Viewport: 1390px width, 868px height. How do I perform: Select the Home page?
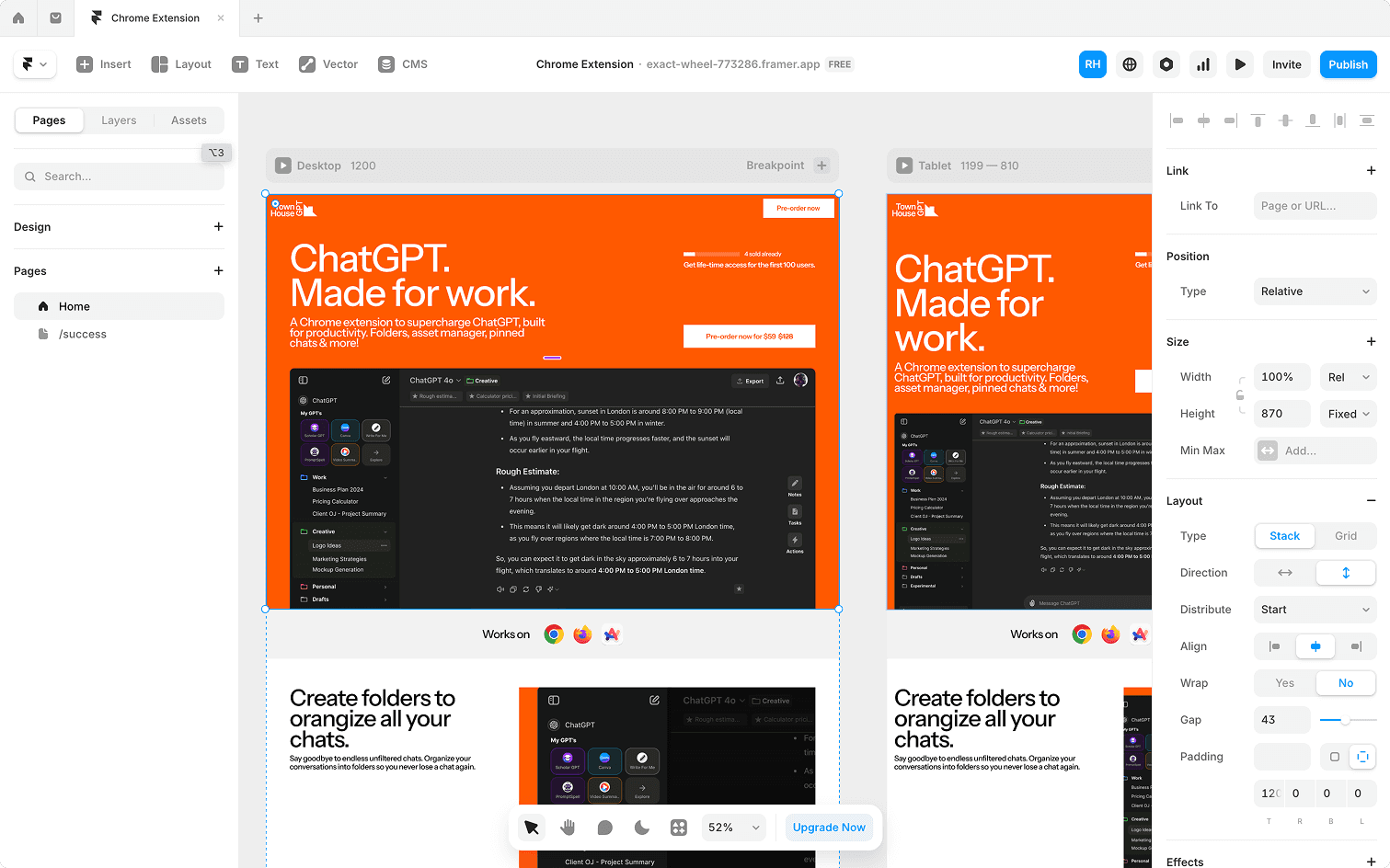(x=119, y=306)
